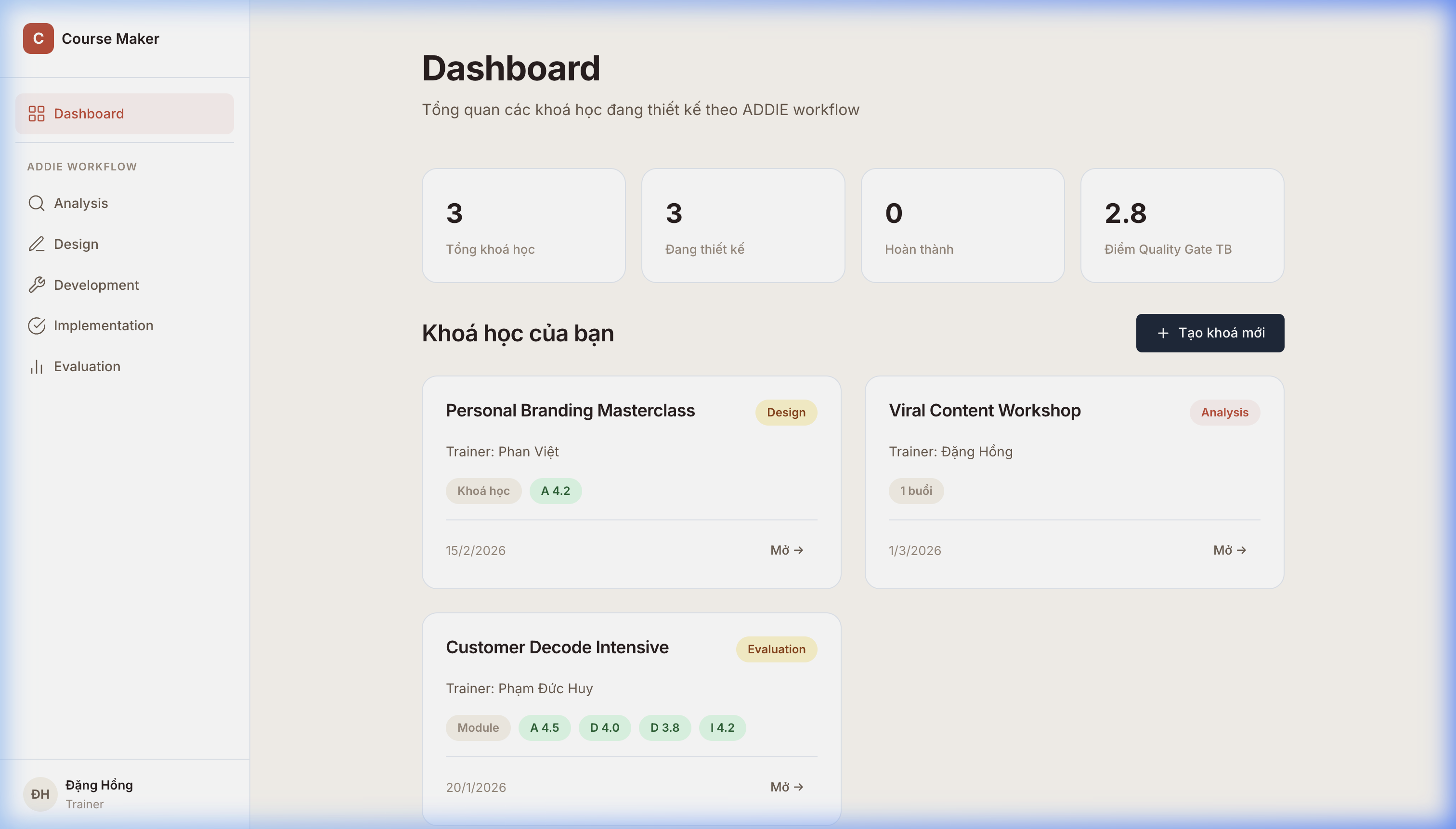The image size is (1456, 829).
Task: Click the date 20/1/2026
Action: 476,788
